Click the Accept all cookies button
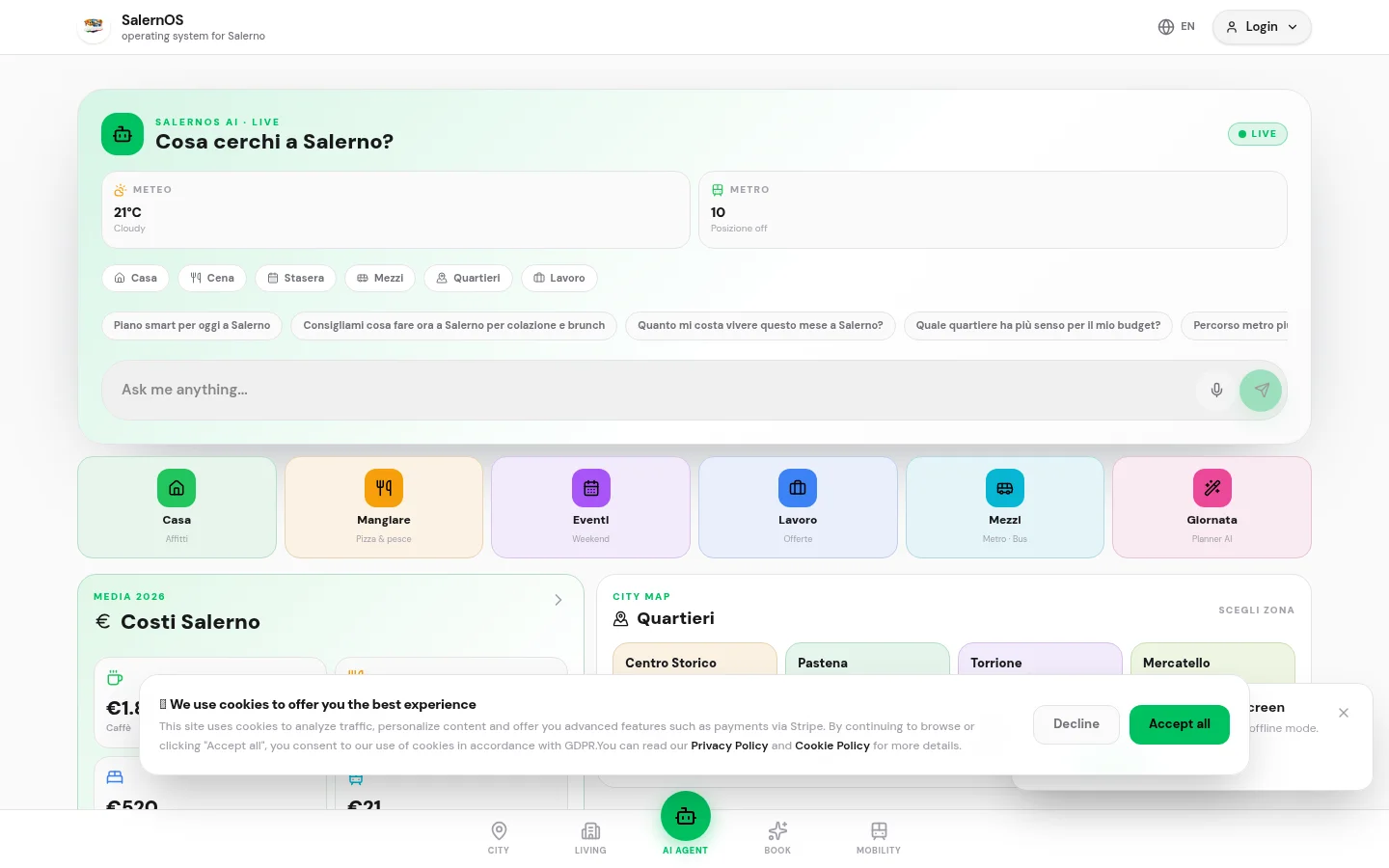The height and width of the screenshot is (868, 1389). pyautogui.click(x=1179, y=724)
